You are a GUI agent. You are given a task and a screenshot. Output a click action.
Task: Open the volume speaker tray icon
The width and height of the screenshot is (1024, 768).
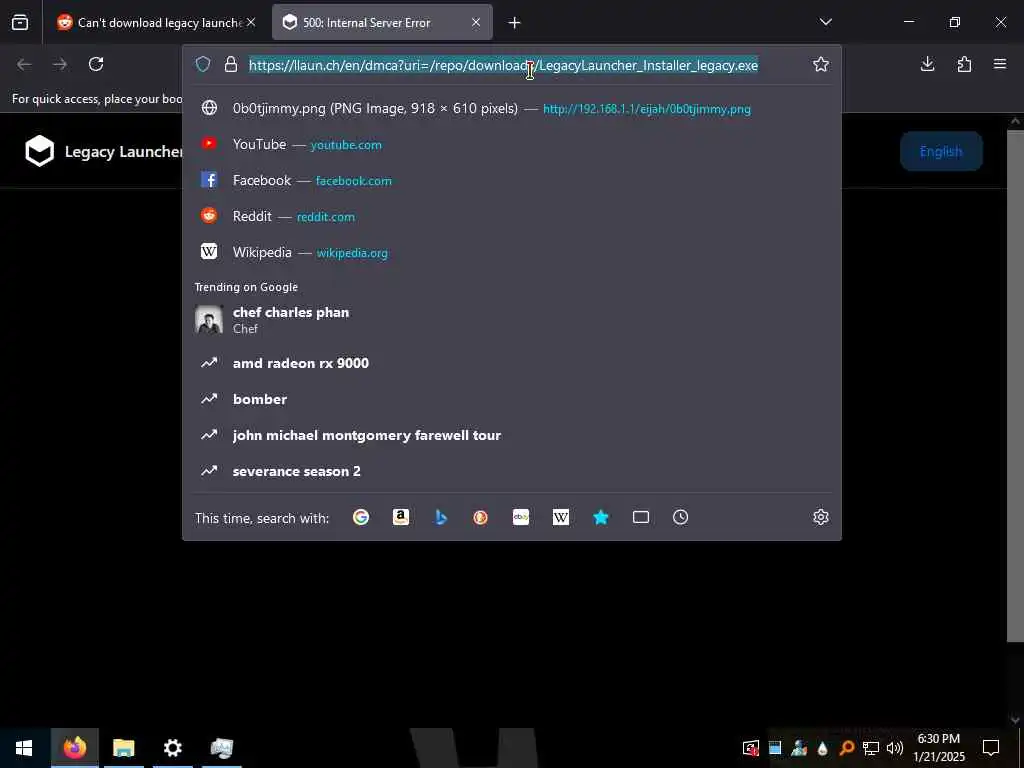(895, 748)
